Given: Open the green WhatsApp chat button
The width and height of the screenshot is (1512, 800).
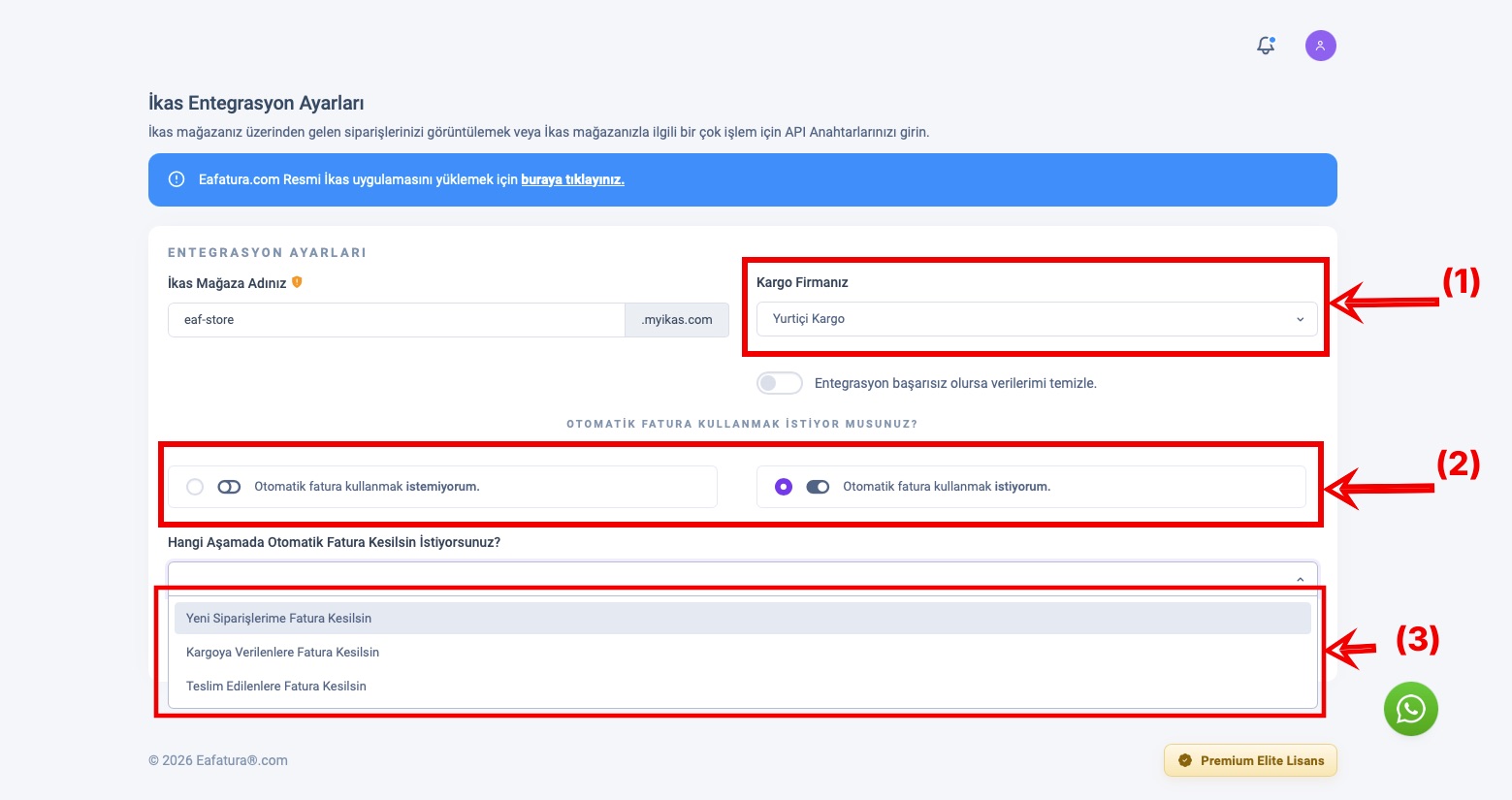Looking at the screenshot, I should [1410, 709].
